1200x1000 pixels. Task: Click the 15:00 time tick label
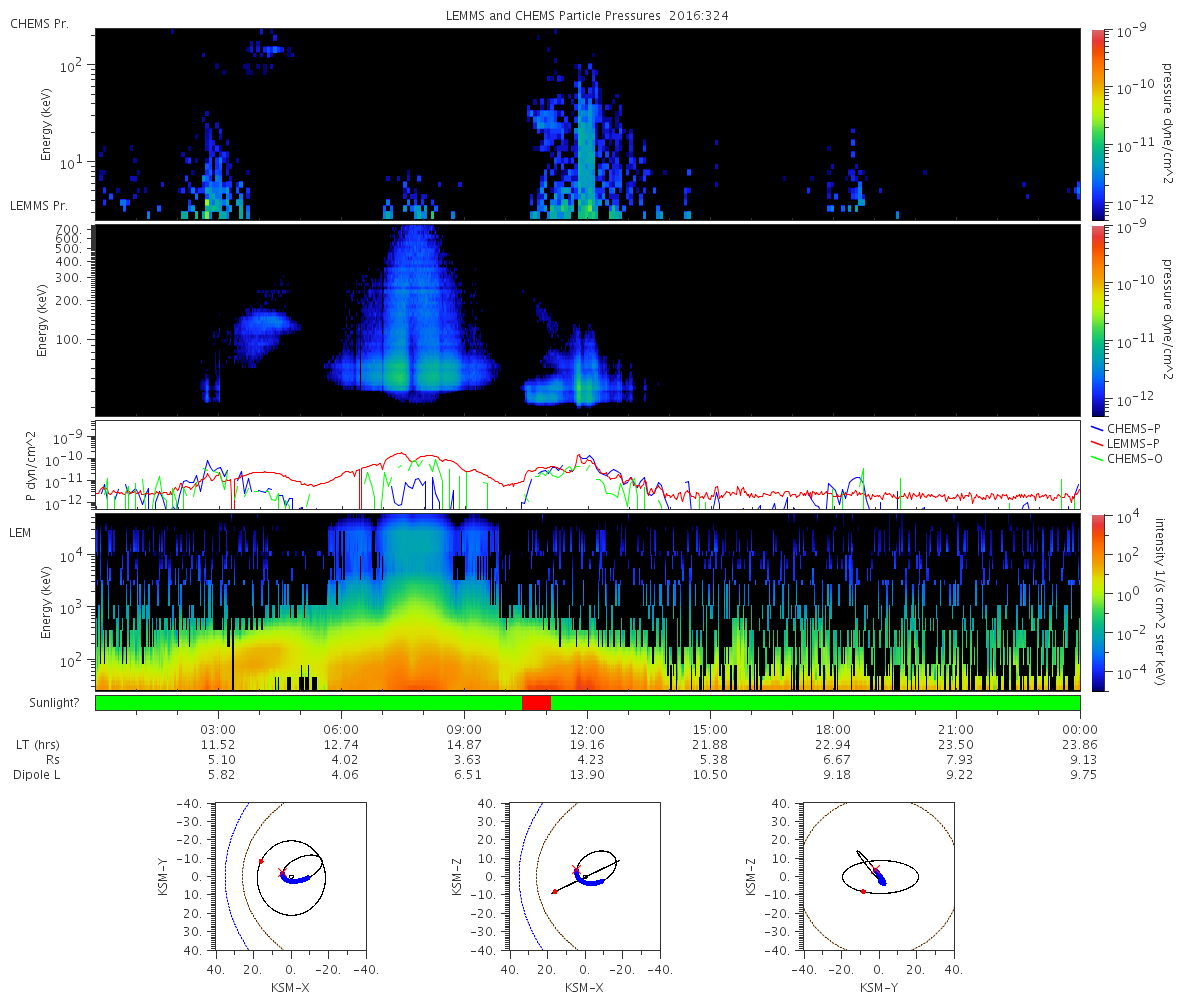pyautogui.click(x=710, y=730)
